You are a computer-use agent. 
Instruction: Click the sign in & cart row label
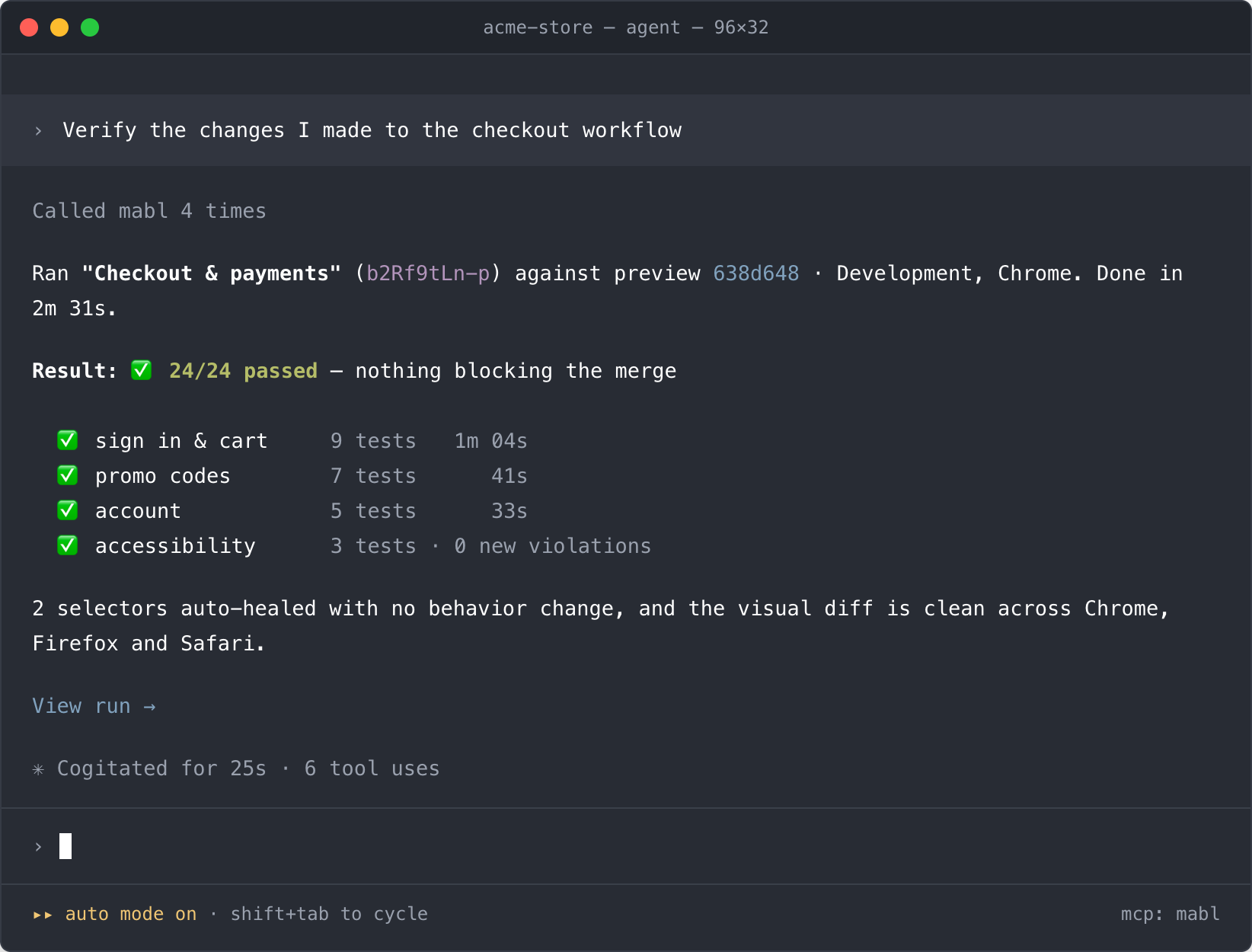tap(181, 441)
